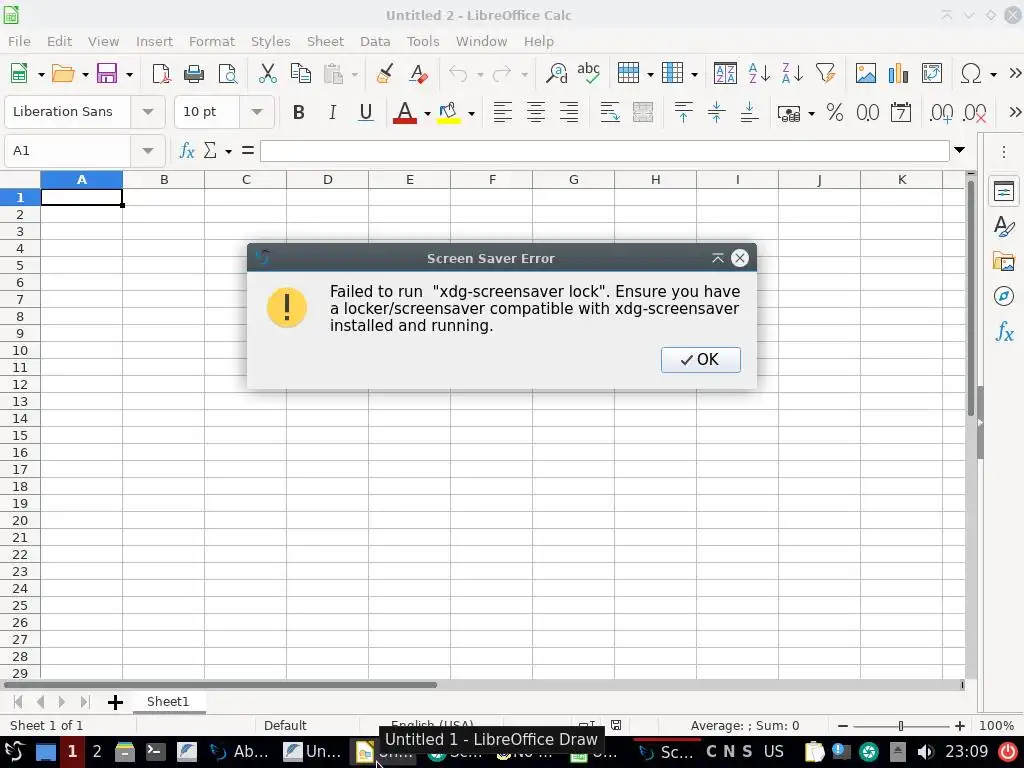
Task: Click Format as Date icon
Action: 901,112
